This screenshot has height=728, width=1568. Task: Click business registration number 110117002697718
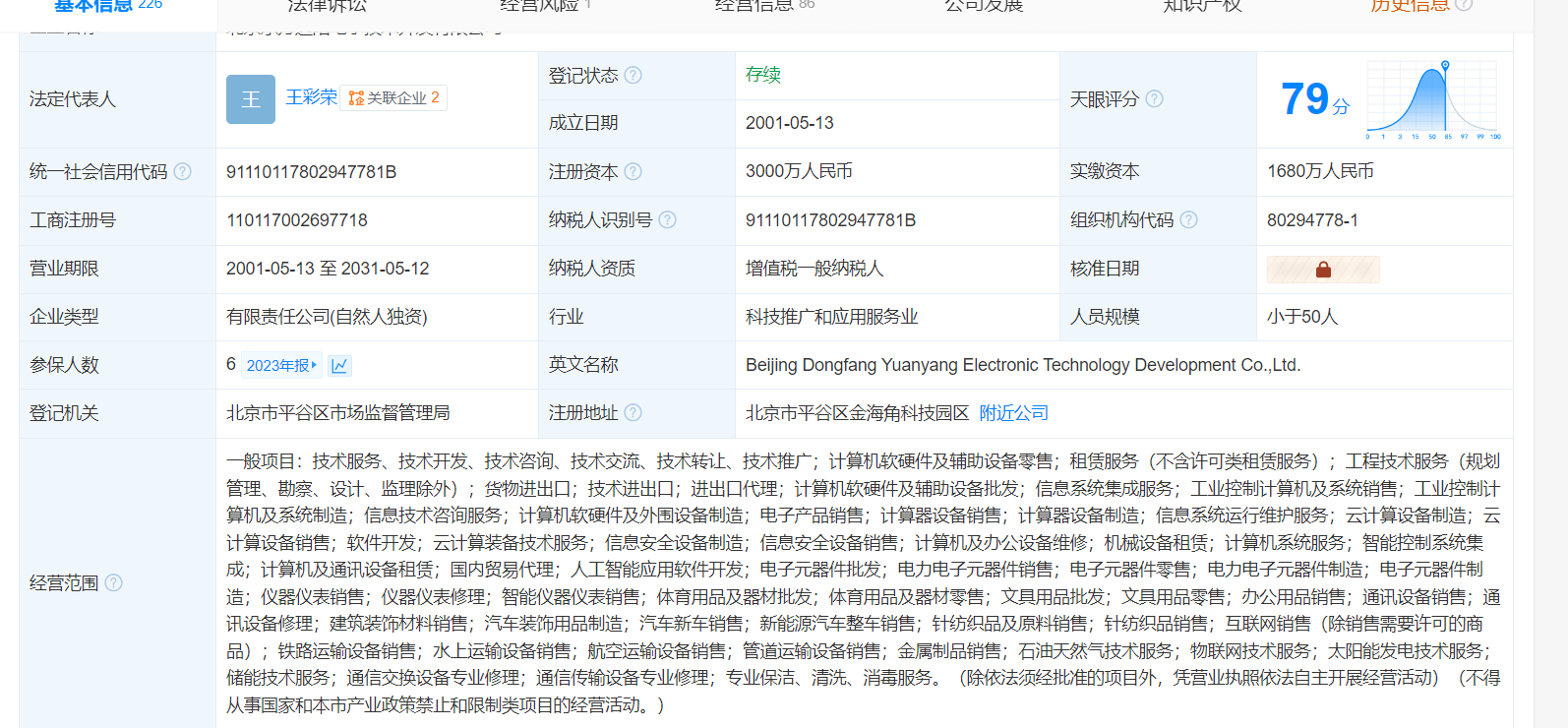(x=297, y=220)
